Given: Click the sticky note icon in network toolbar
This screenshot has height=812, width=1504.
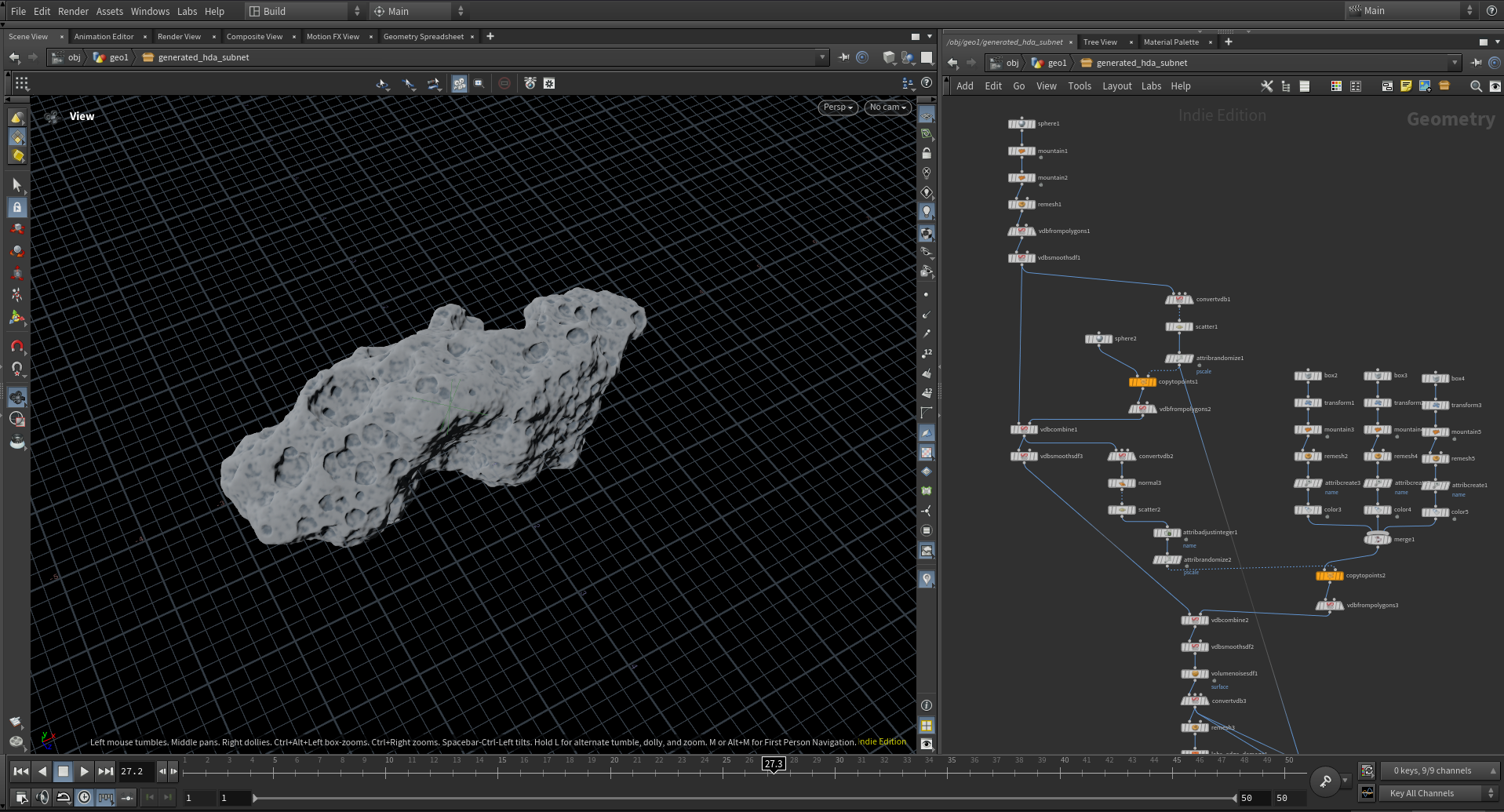Looking at the screenshot, I should (1406, 86).
